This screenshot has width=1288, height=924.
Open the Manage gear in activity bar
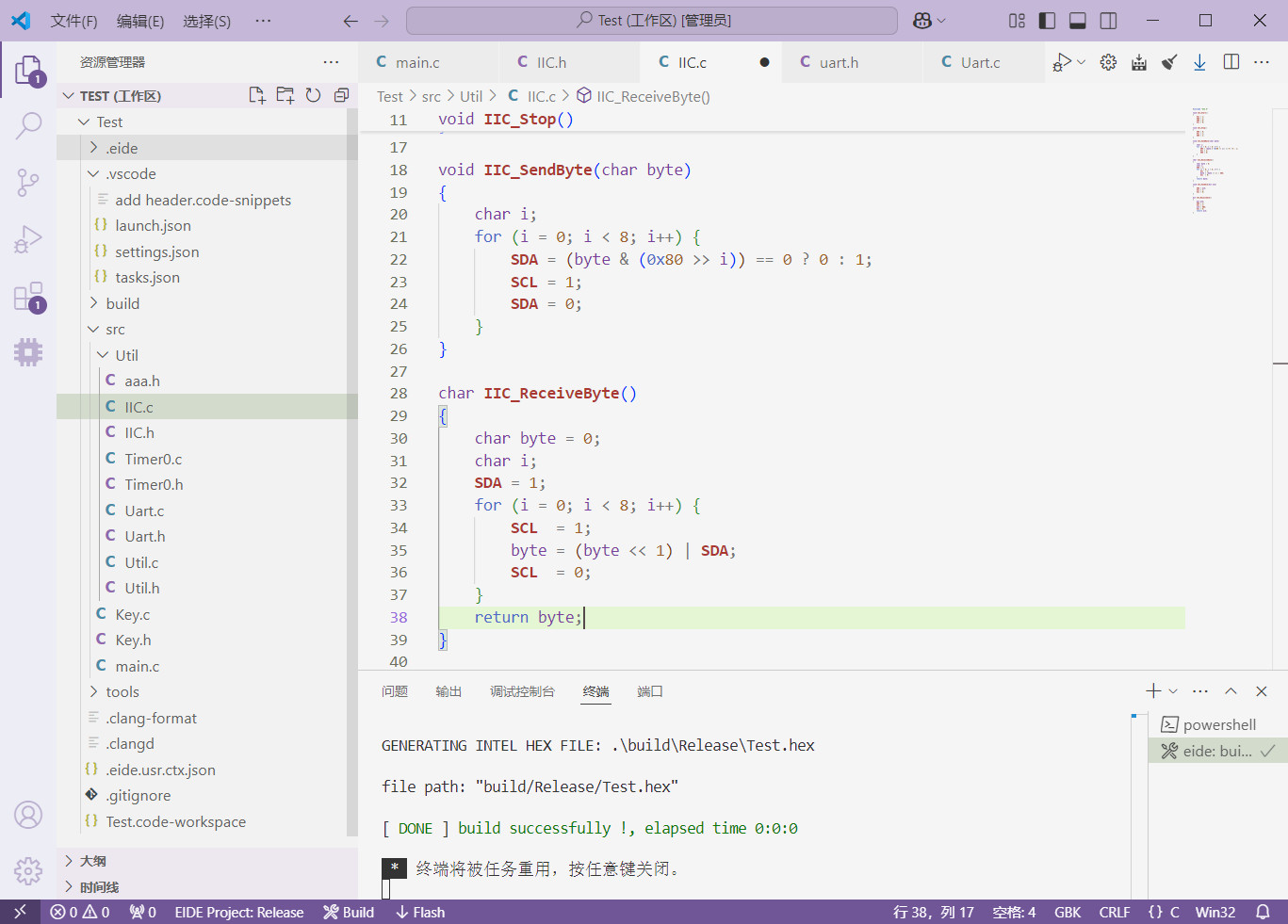coord(28,870)
